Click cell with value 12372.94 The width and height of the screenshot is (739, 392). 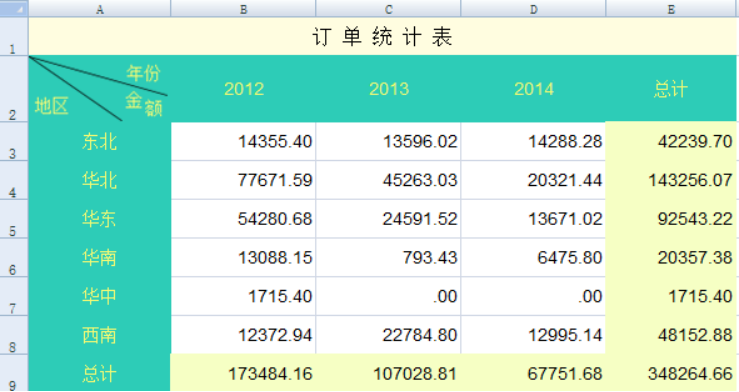[x=243, y=335]
